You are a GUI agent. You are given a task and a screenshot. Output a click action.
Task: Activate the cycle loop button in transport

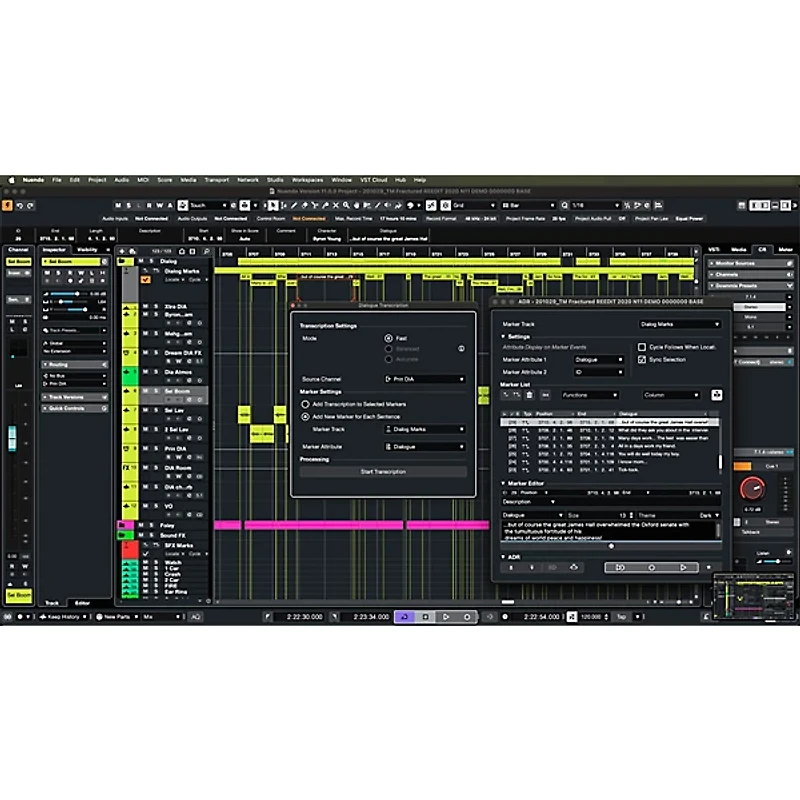[405, 617]
